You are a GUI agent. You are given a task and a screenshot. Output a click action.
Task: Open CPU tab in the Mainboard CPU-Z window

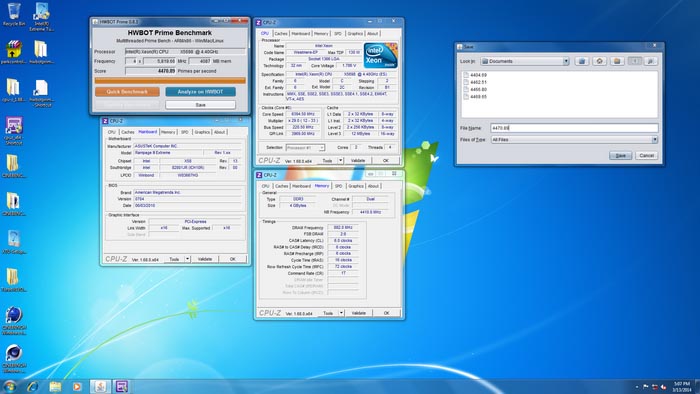112,132
